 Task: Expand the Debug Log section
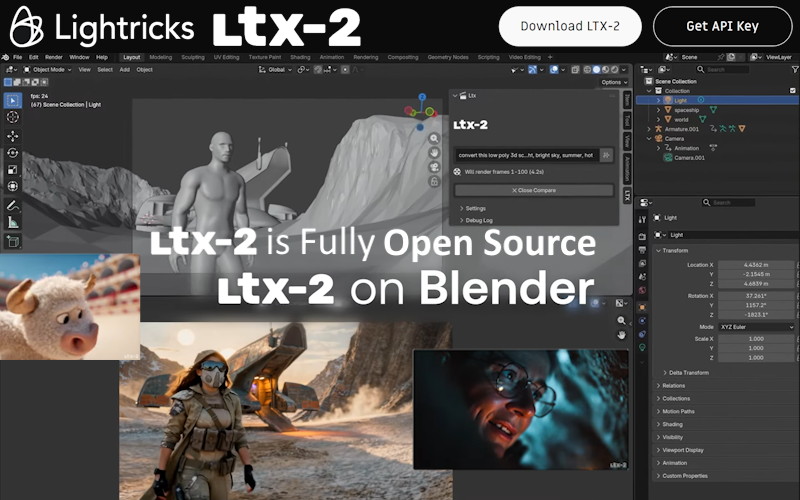tap(478, 219)
